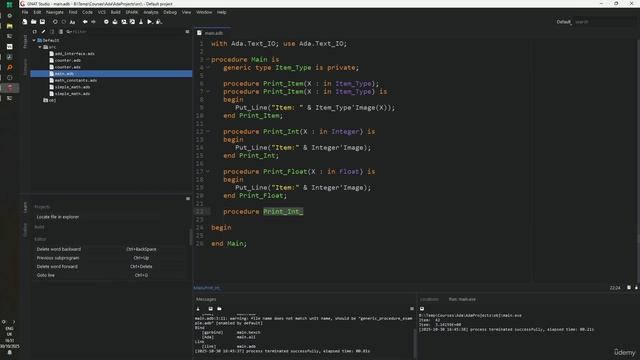640x360 pixels.
Task: Click the clear messages icon in Messages
Action: (x=198, y=309)
